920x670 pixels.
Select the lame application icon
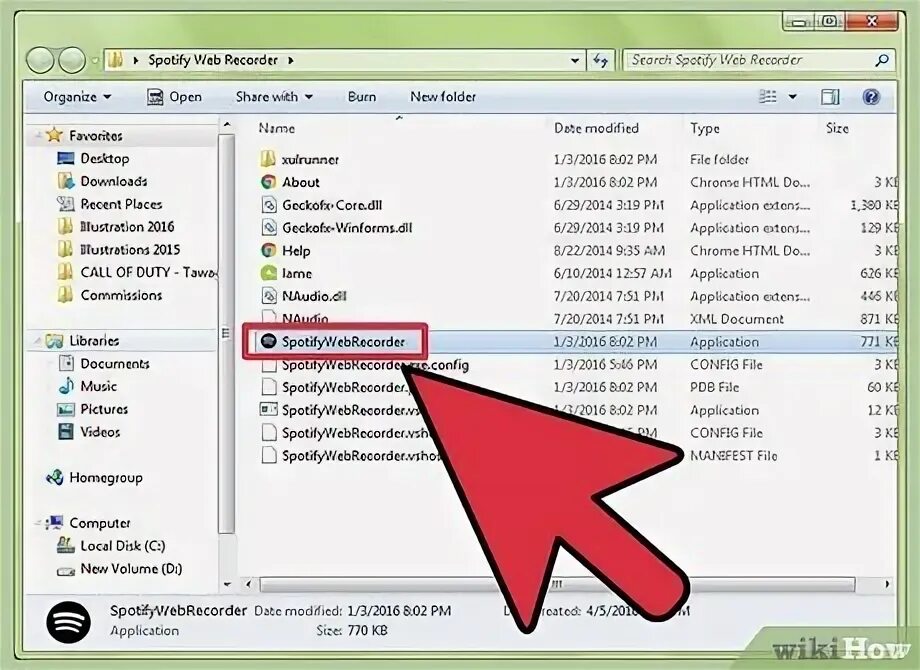pos(268,273)
